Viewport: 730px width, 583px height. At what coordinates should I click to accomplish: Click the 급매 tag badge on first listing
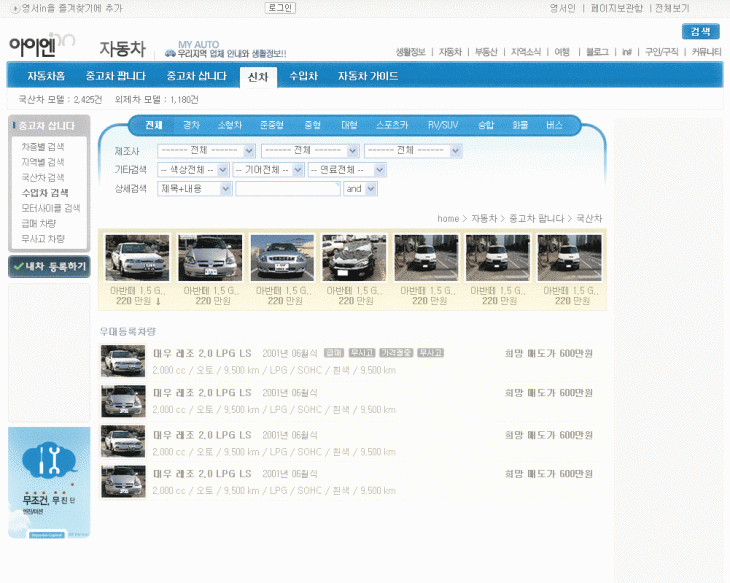(334, 353)
